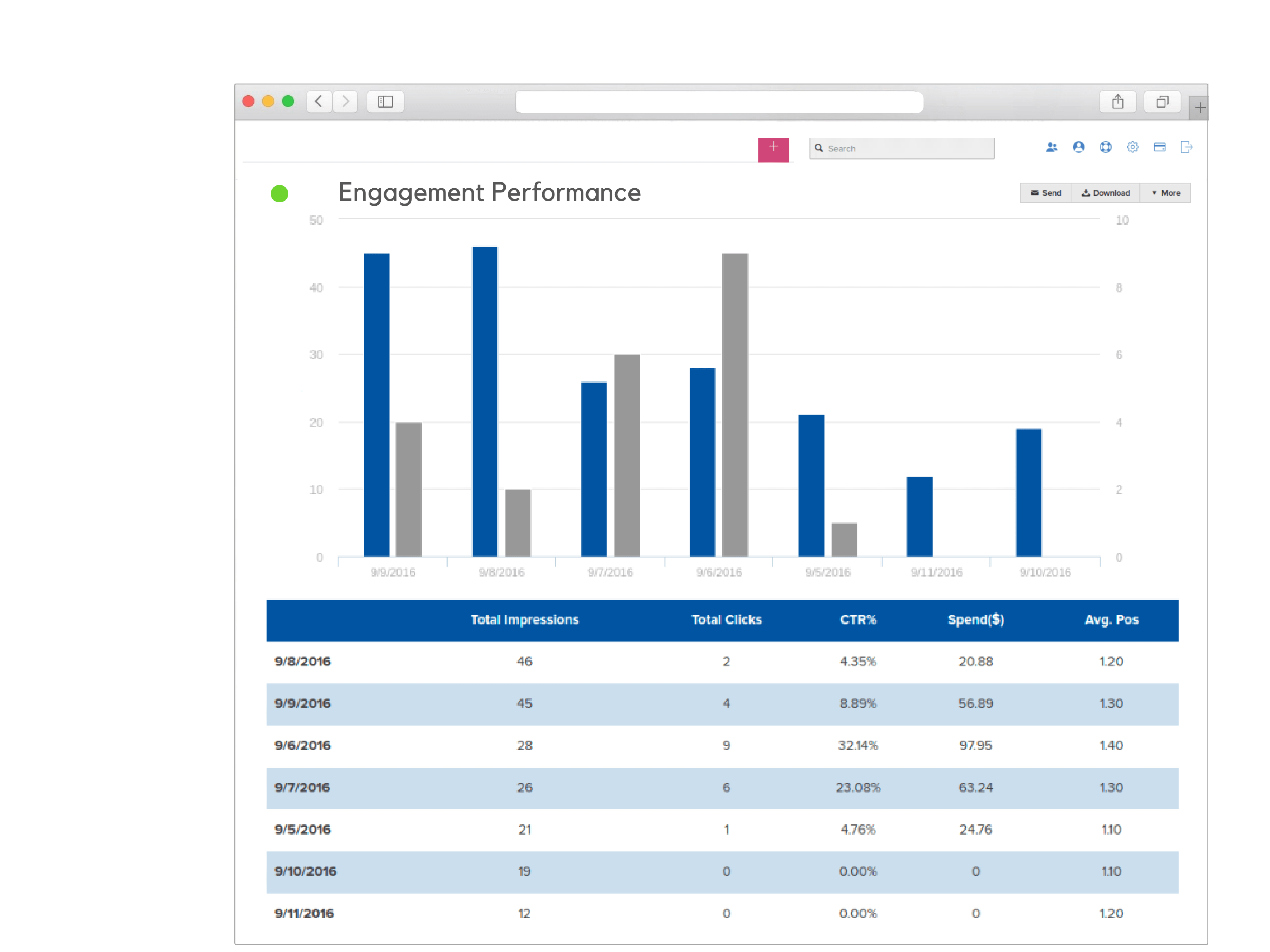Open help using the lifebuoy icon
The image size is (1270, 952).
coord(1106,147)
